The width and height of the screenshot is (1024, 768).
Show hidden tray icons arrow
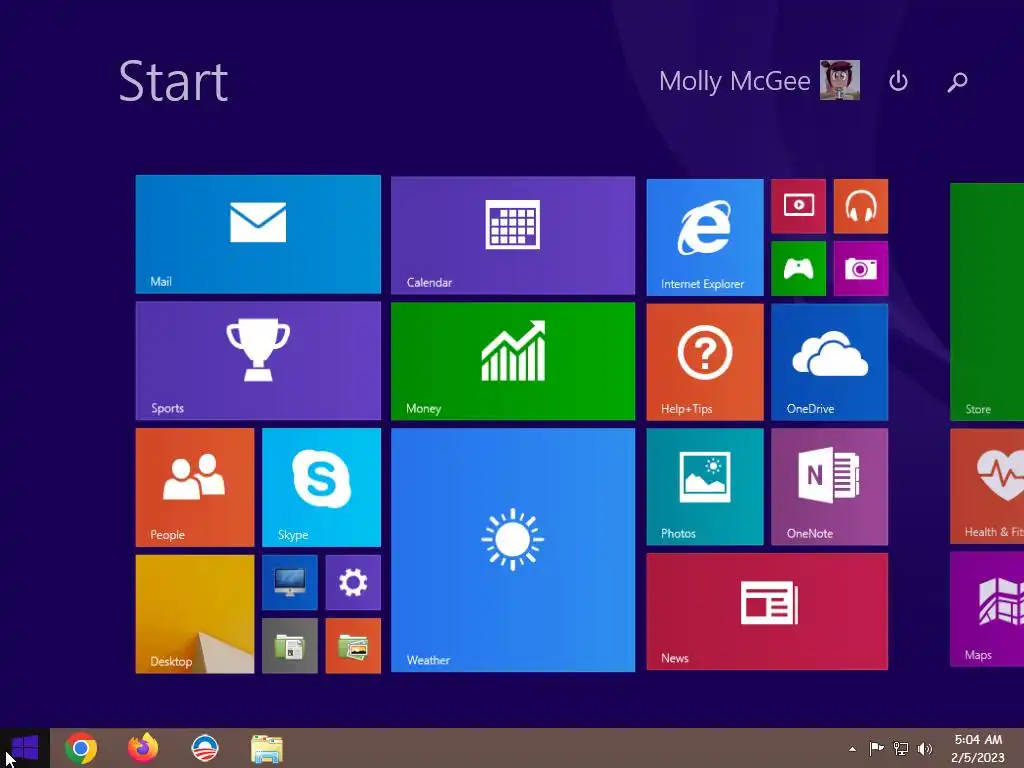852,749
